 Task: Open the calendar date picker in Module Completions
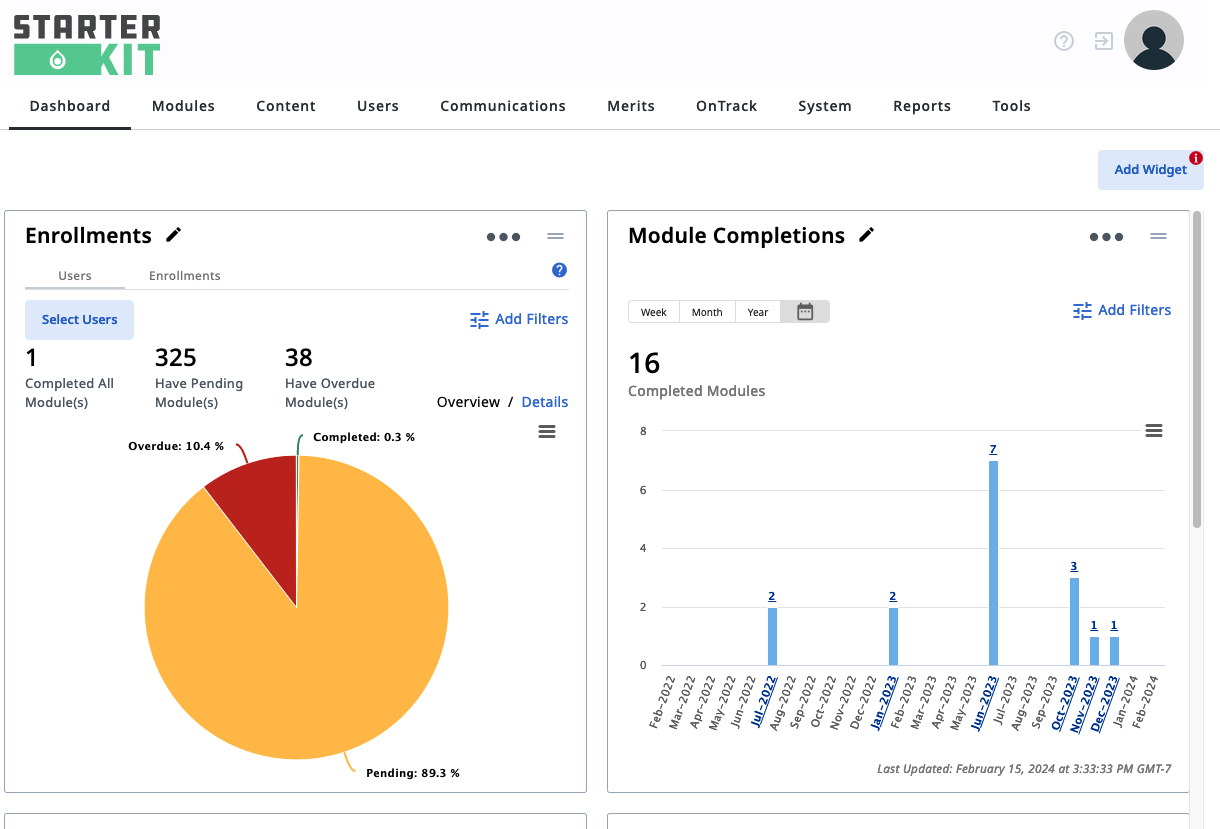point(805,312)
